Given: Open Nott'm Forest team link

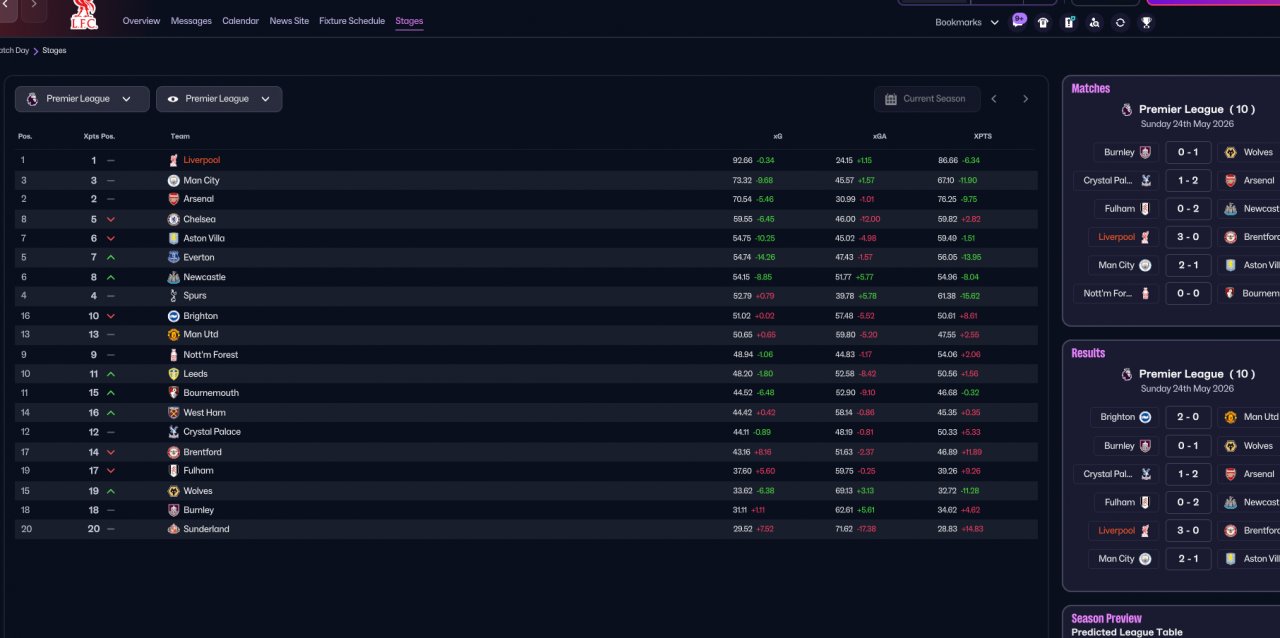Looking at the screenshot, I should point(211,355).
